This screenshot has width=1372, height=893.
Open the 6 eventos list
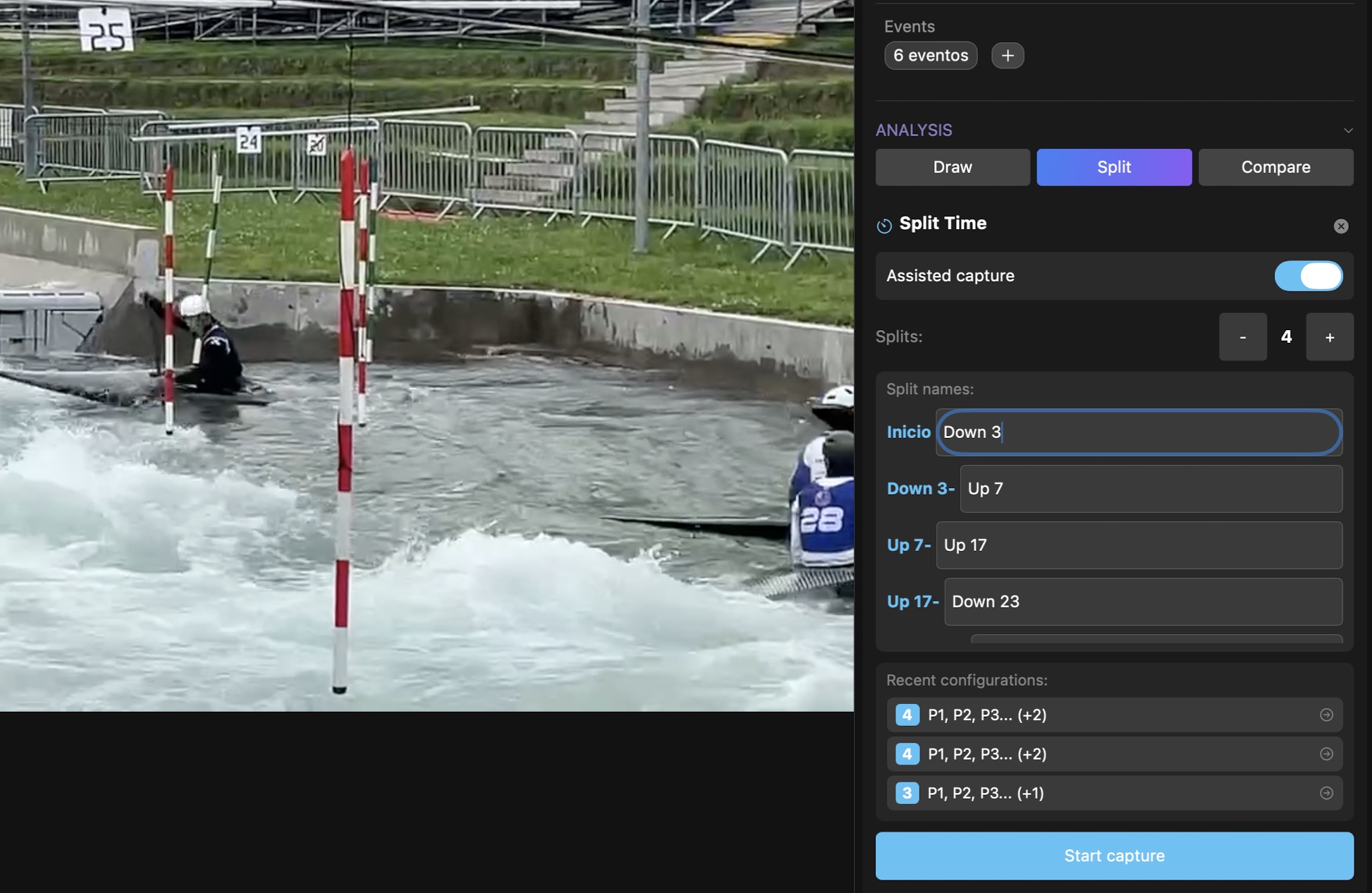pos(930,55)
